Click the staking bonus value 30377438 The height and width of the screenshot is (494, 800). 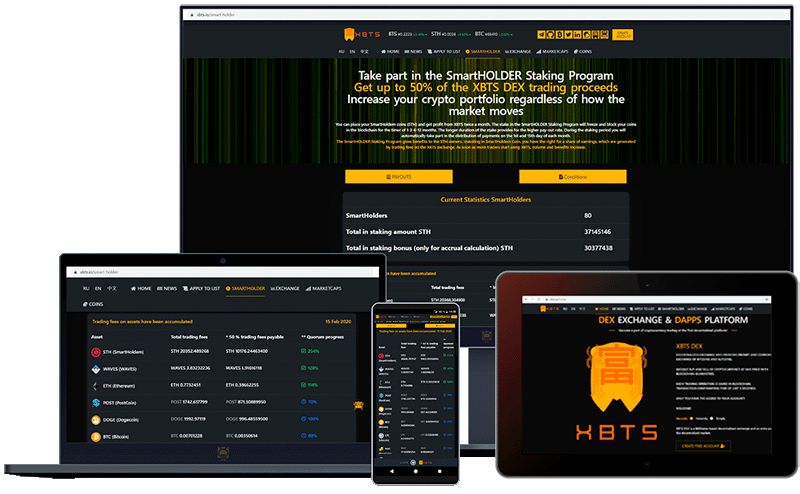coord(598,248)
